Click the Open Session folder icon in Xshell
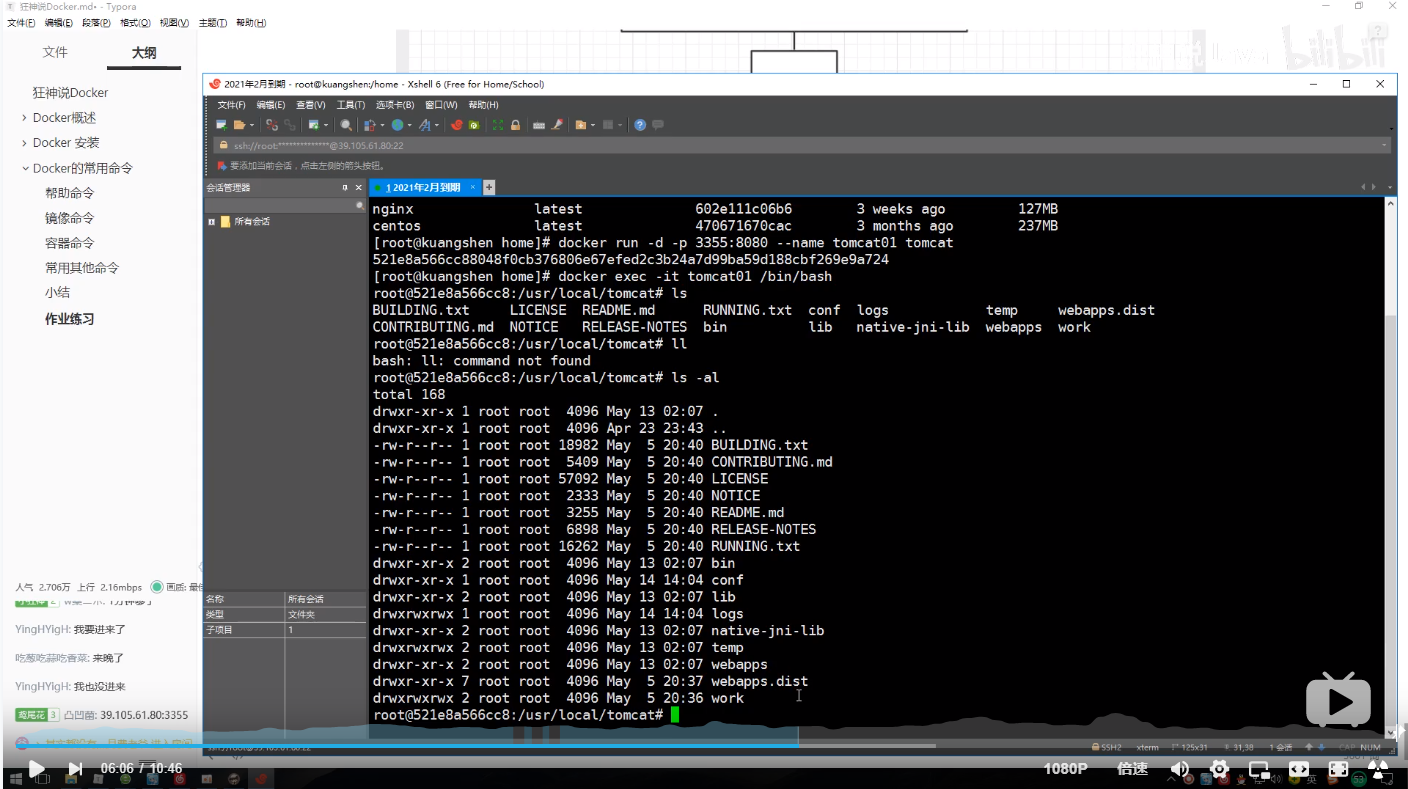 (239, 125)
